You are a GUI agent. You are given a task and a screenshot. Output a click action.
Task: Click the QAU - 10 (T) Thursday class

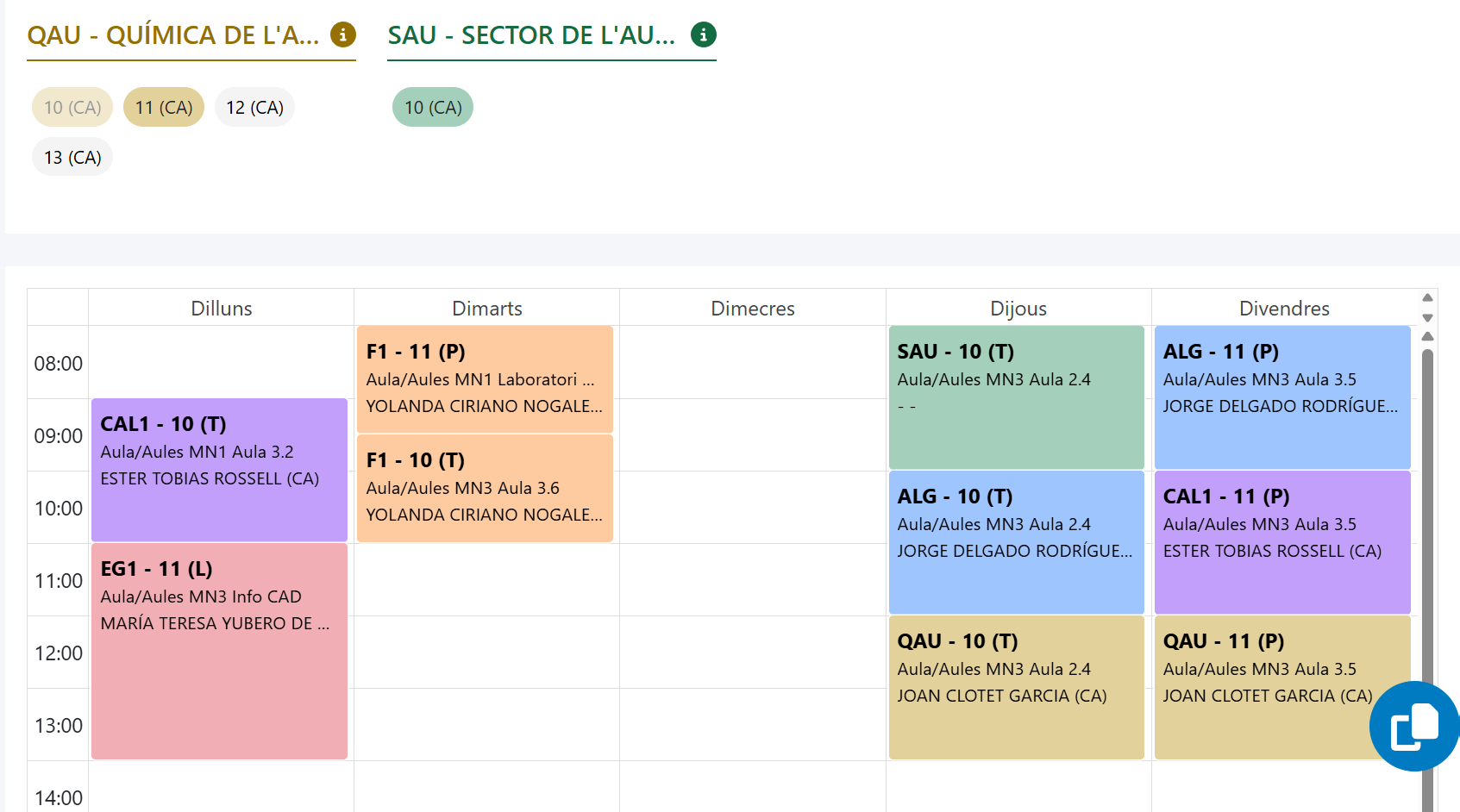point(1016,687)
